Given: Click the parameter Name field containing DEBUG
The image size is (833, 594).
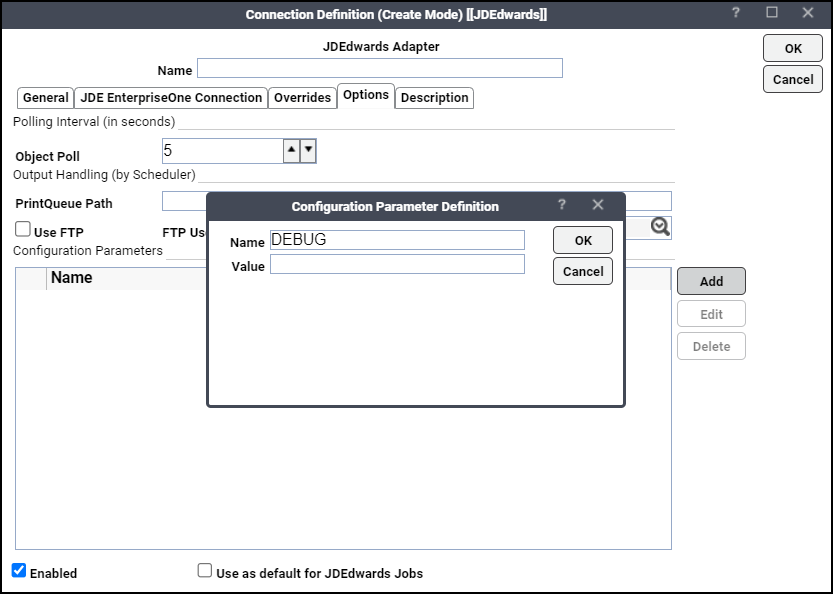Looking at the screenshot, I should click(x=397, y=240).
